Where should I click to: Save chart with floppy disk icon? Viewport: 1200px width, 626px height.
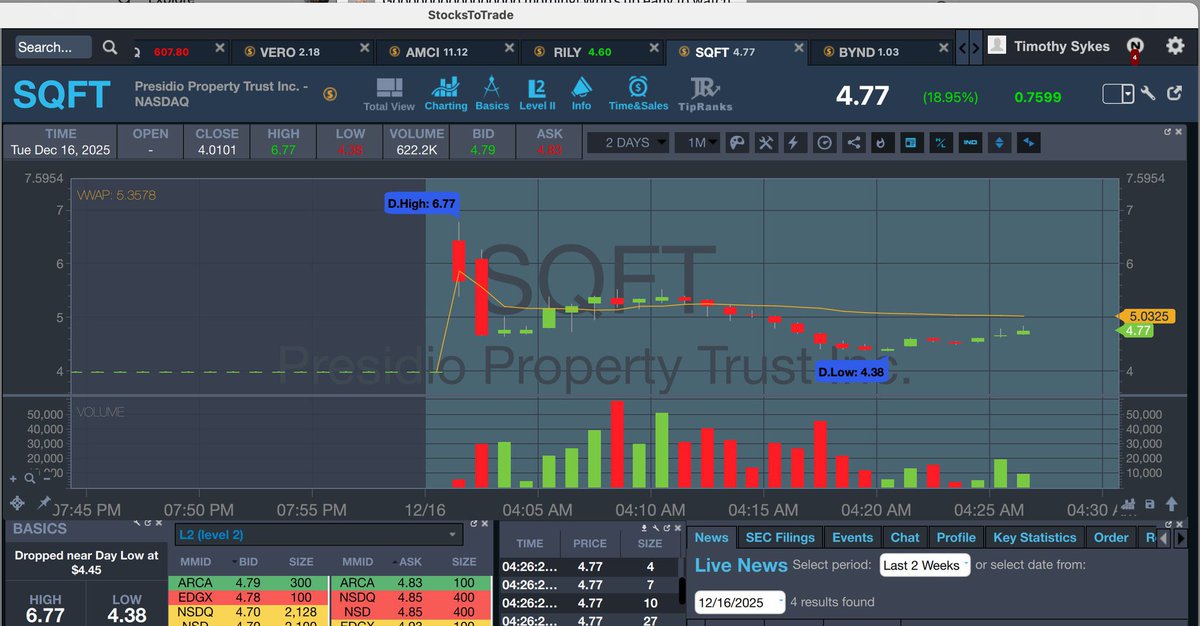1149,503
